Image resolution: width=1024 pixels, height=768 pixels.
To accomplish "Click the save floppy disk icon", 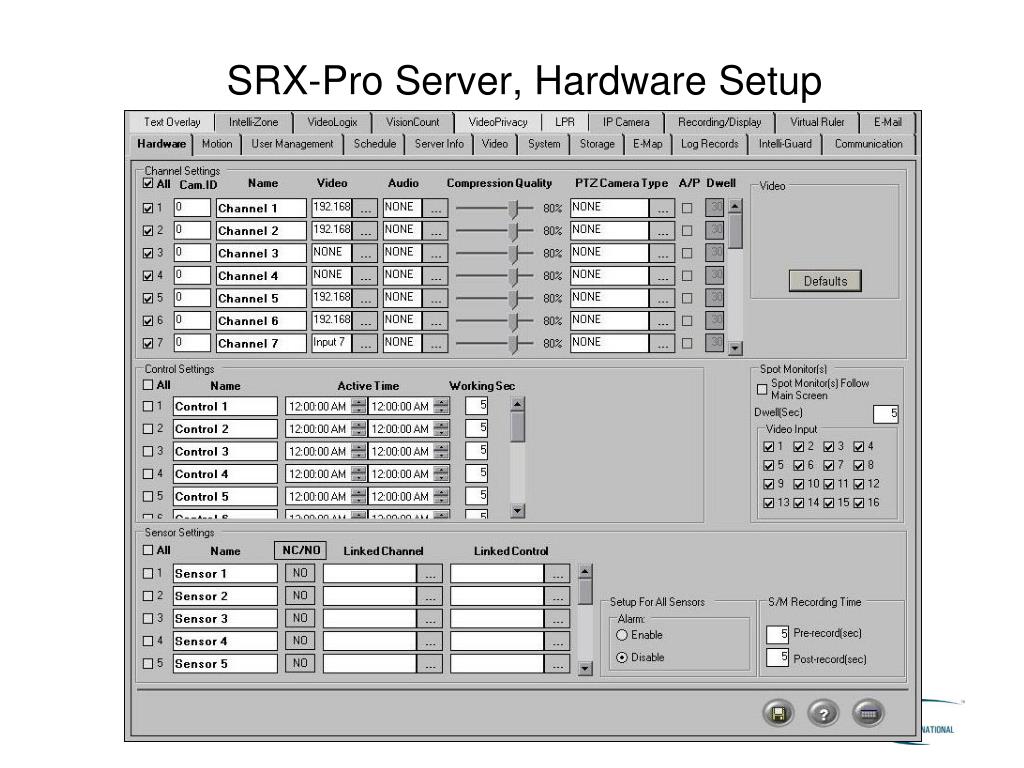I will [x=778, y=714].
